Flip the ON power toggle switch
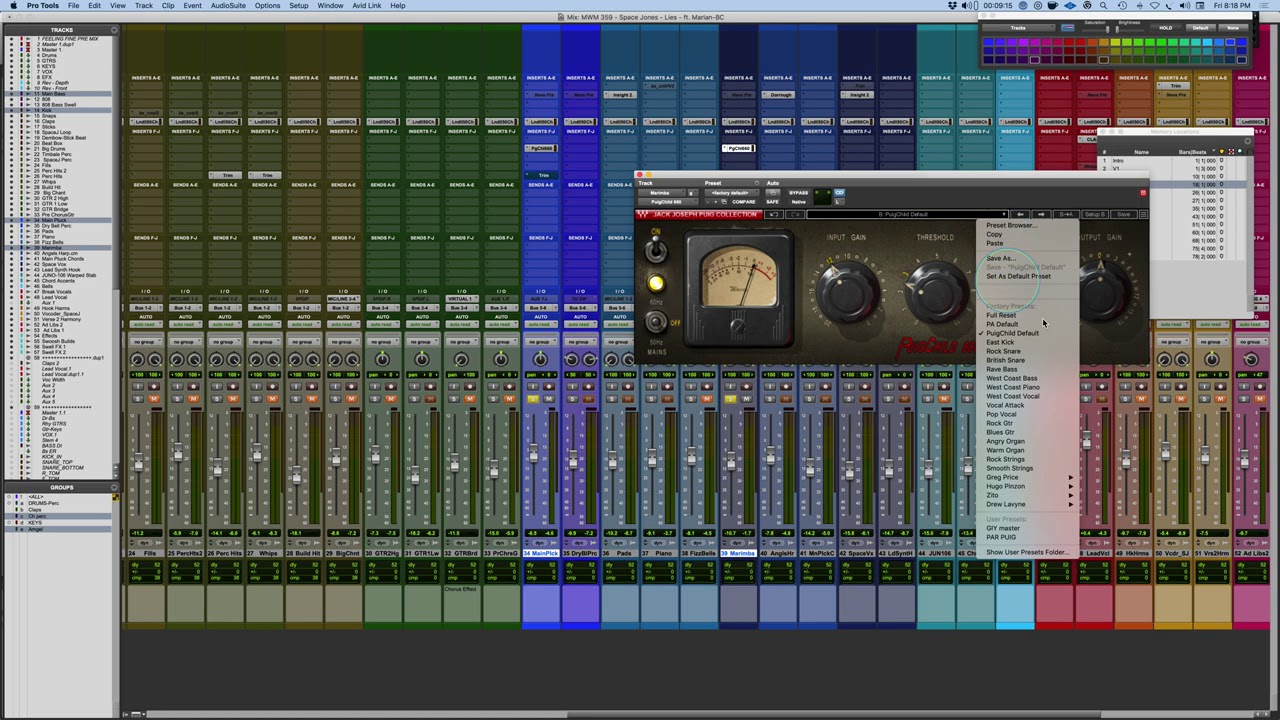The image size is (1280, 720). click(656, 249)
